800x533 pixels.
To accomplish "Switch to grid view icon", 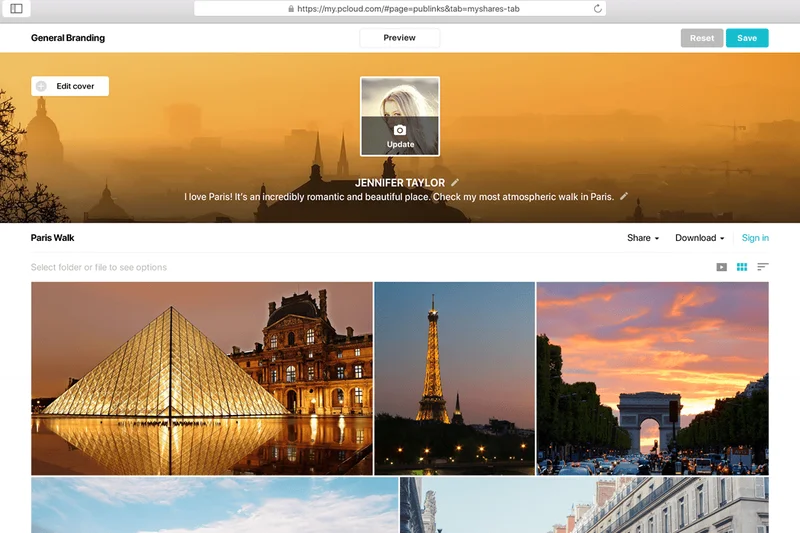I will tap(742, 267).
